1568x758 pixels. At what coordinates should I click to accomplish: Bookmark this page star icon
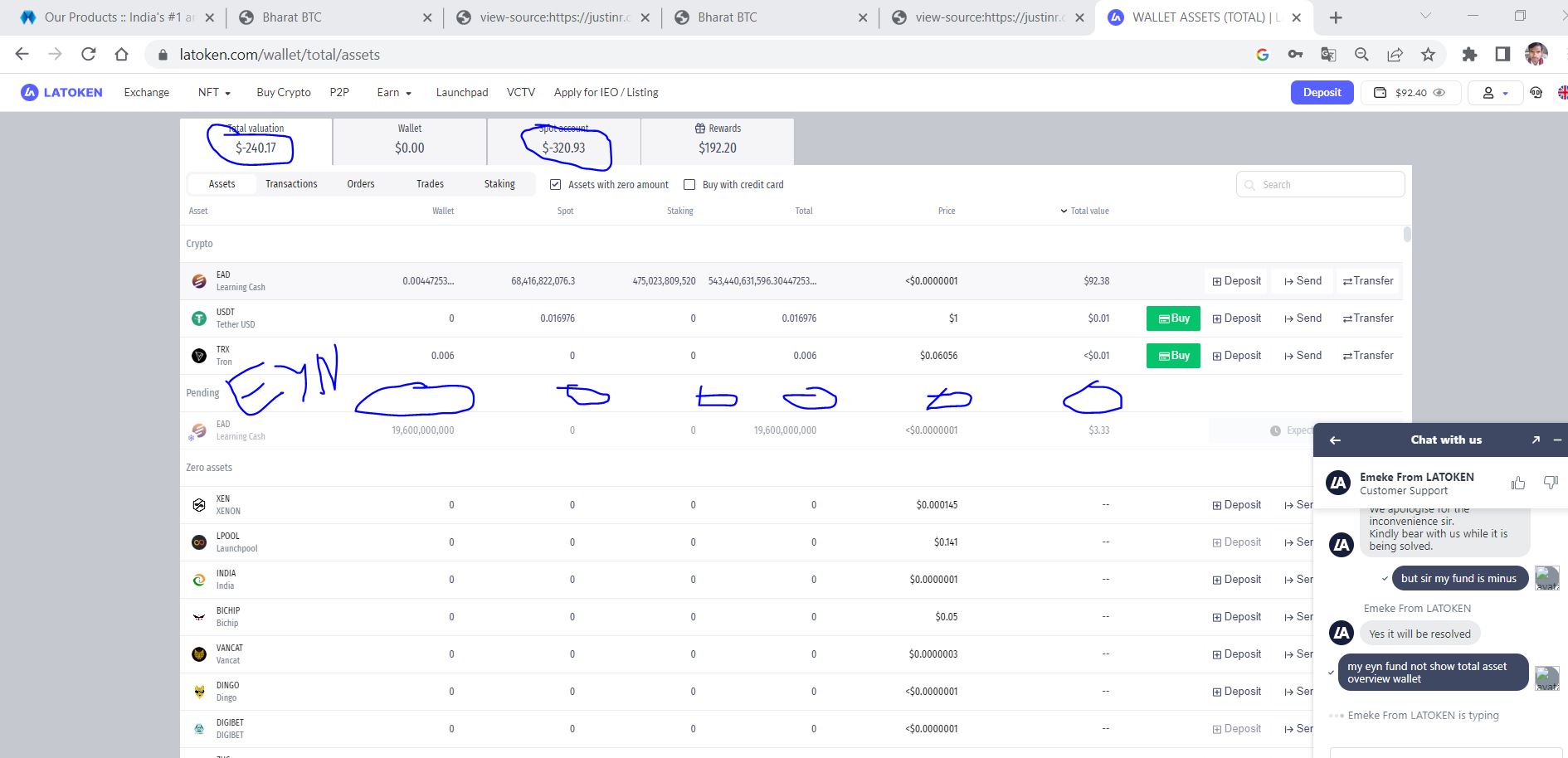1428,55
